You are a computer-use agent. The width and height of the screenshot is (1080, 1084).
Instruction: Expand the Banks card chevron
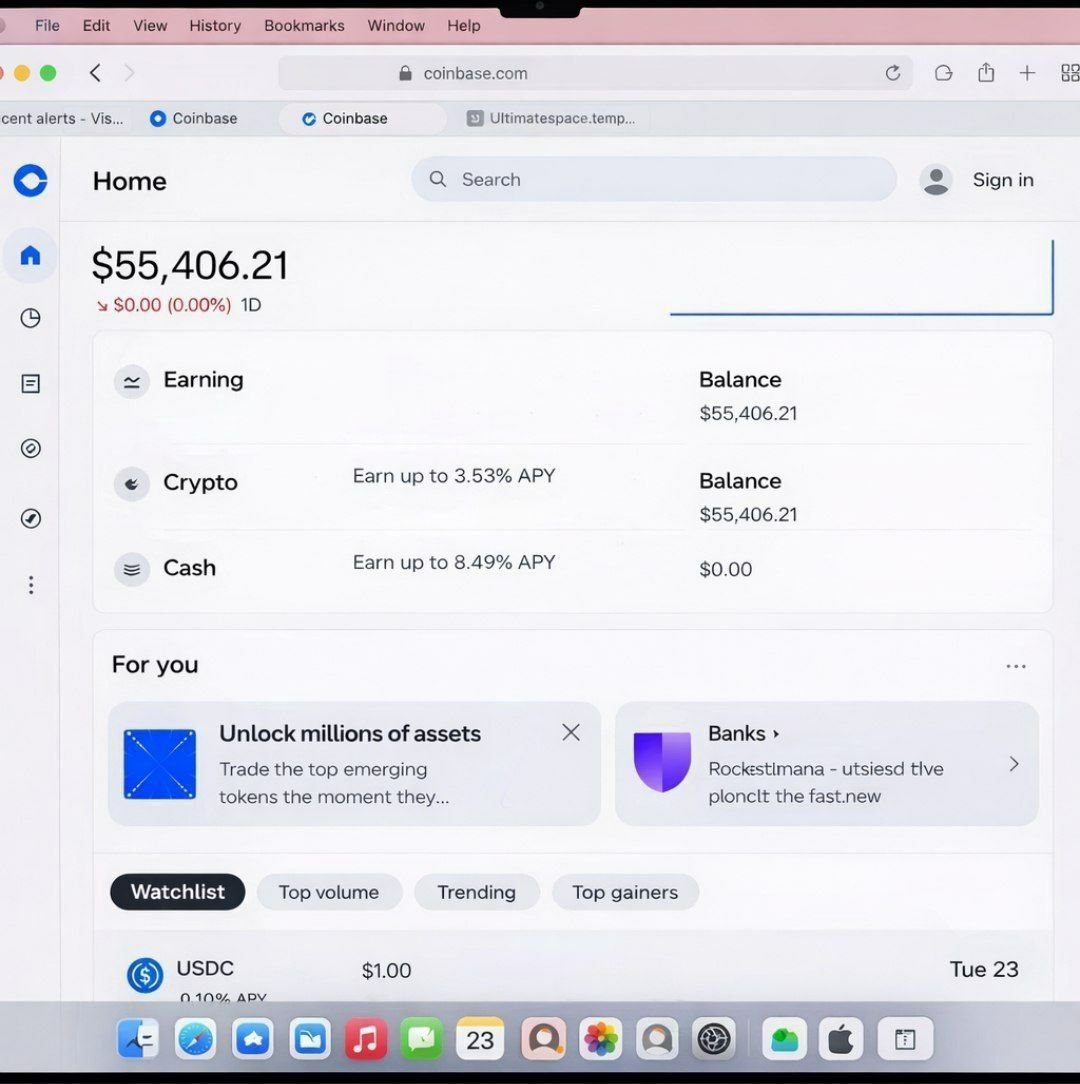coord(1014,764)
